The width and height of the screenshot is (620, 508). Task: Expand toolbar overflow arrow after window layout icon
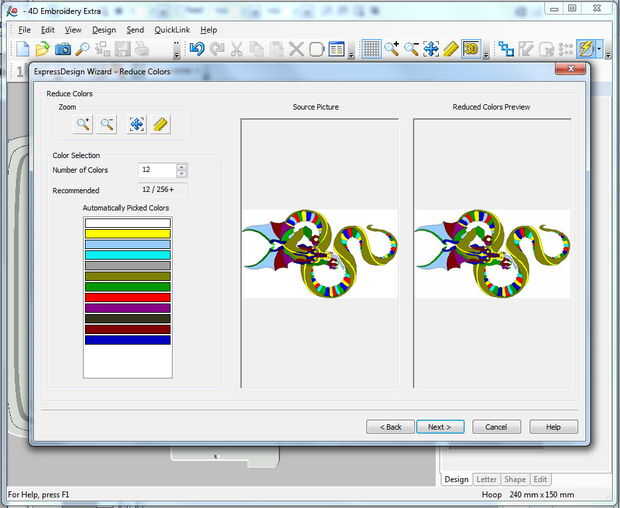coord(351,53)
